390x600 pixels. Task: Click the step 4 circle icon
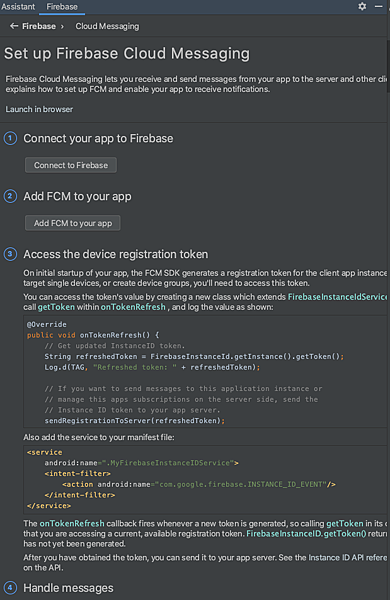[x=10, y=588]
